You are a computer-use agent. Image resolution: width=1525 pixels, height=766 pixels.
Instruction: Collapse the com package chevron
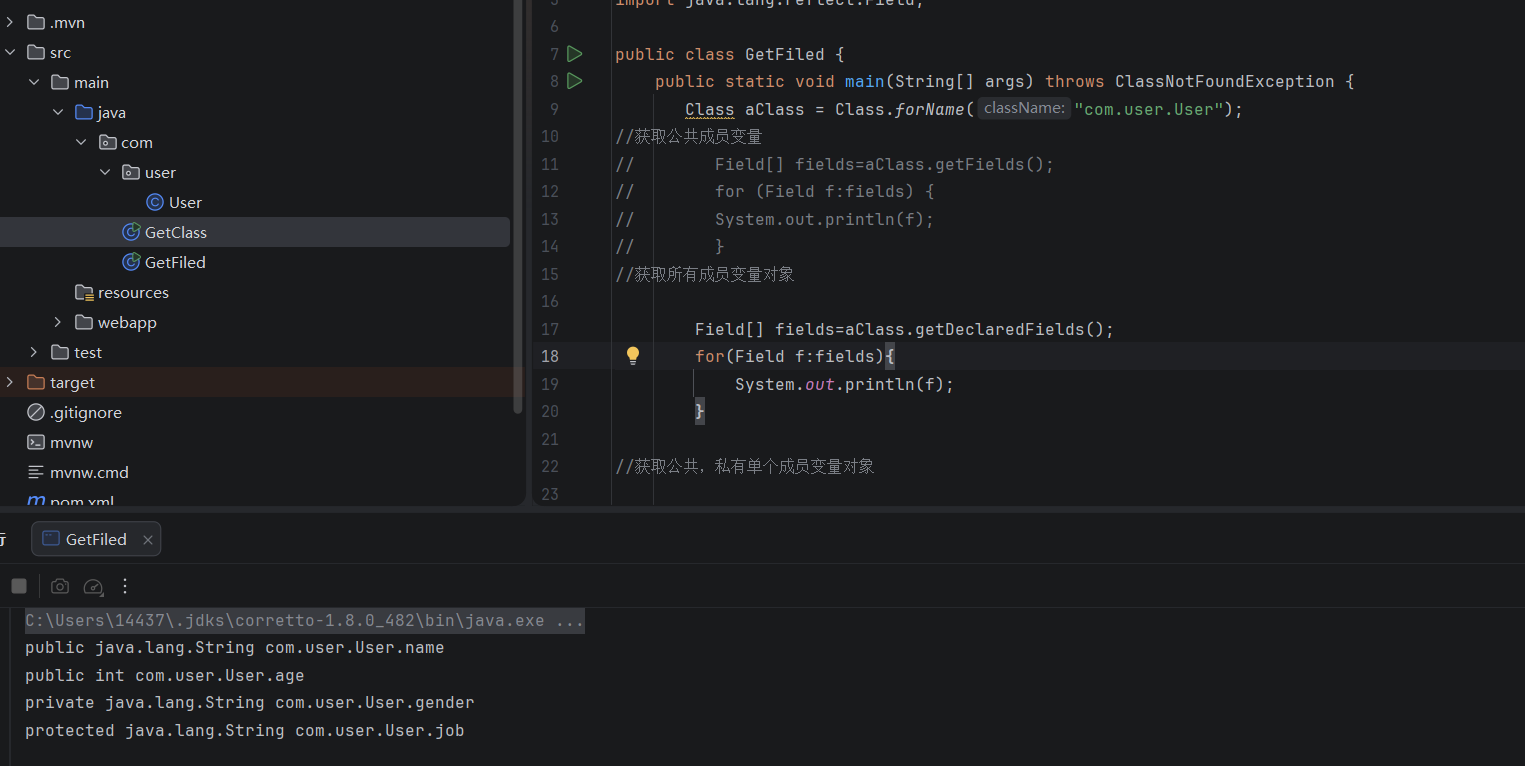click(82, 142)
